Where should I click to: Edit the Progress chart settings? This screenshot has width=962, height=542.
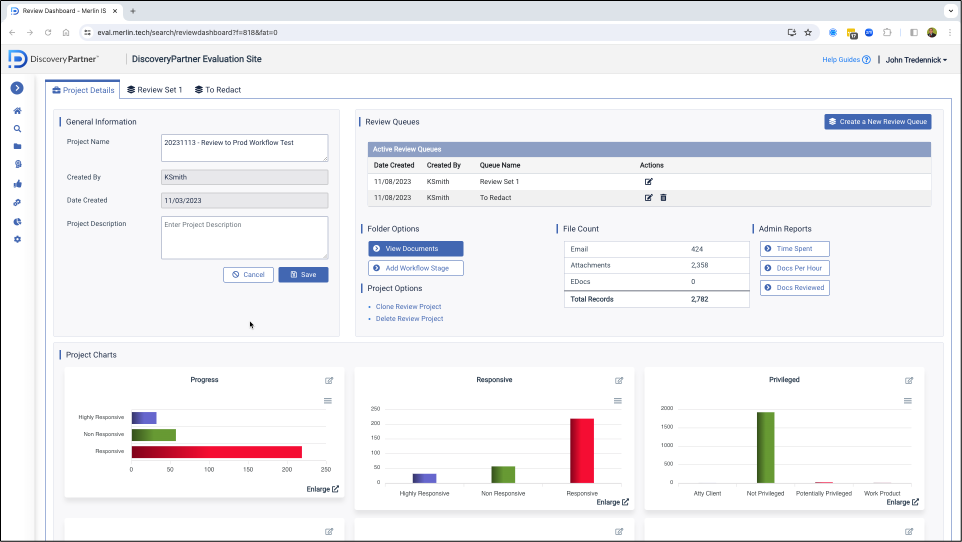329,381
